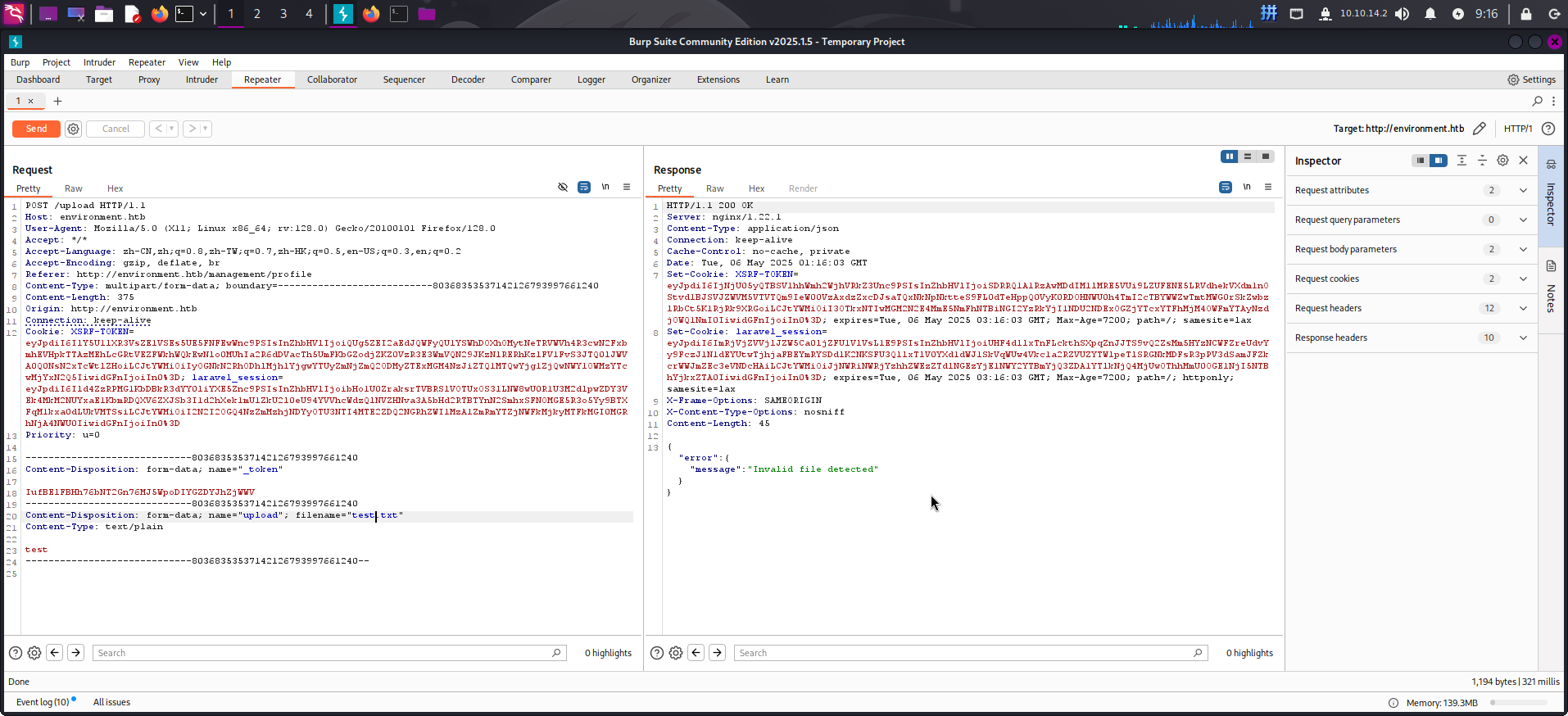This screenshot has width=1568, height=716.
Task: Open the Intruder tool tab
Action: (x=202, y=79)
